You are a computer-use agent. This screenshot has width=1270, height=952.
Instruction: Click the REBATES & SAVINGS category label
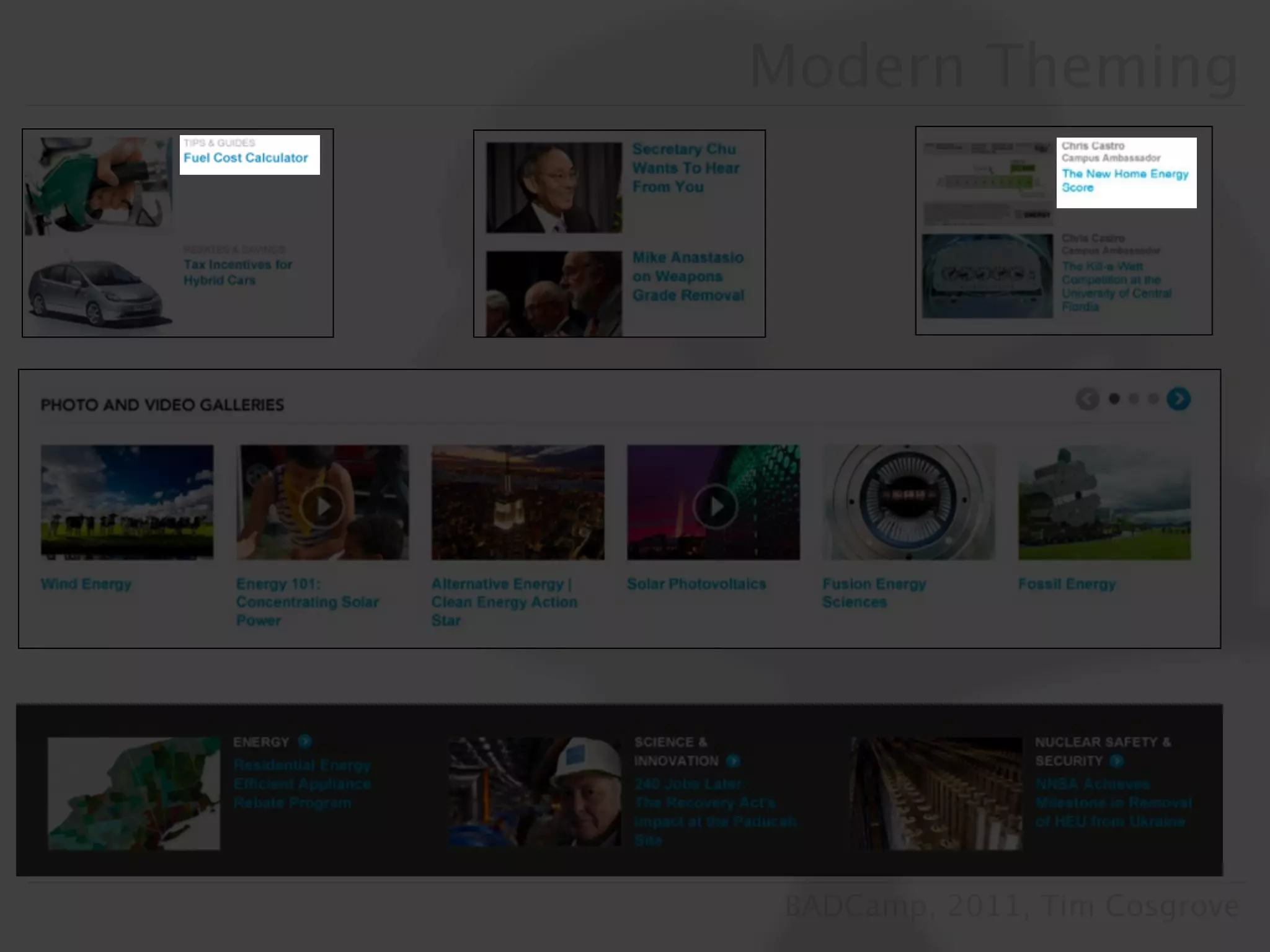(234, 249)
